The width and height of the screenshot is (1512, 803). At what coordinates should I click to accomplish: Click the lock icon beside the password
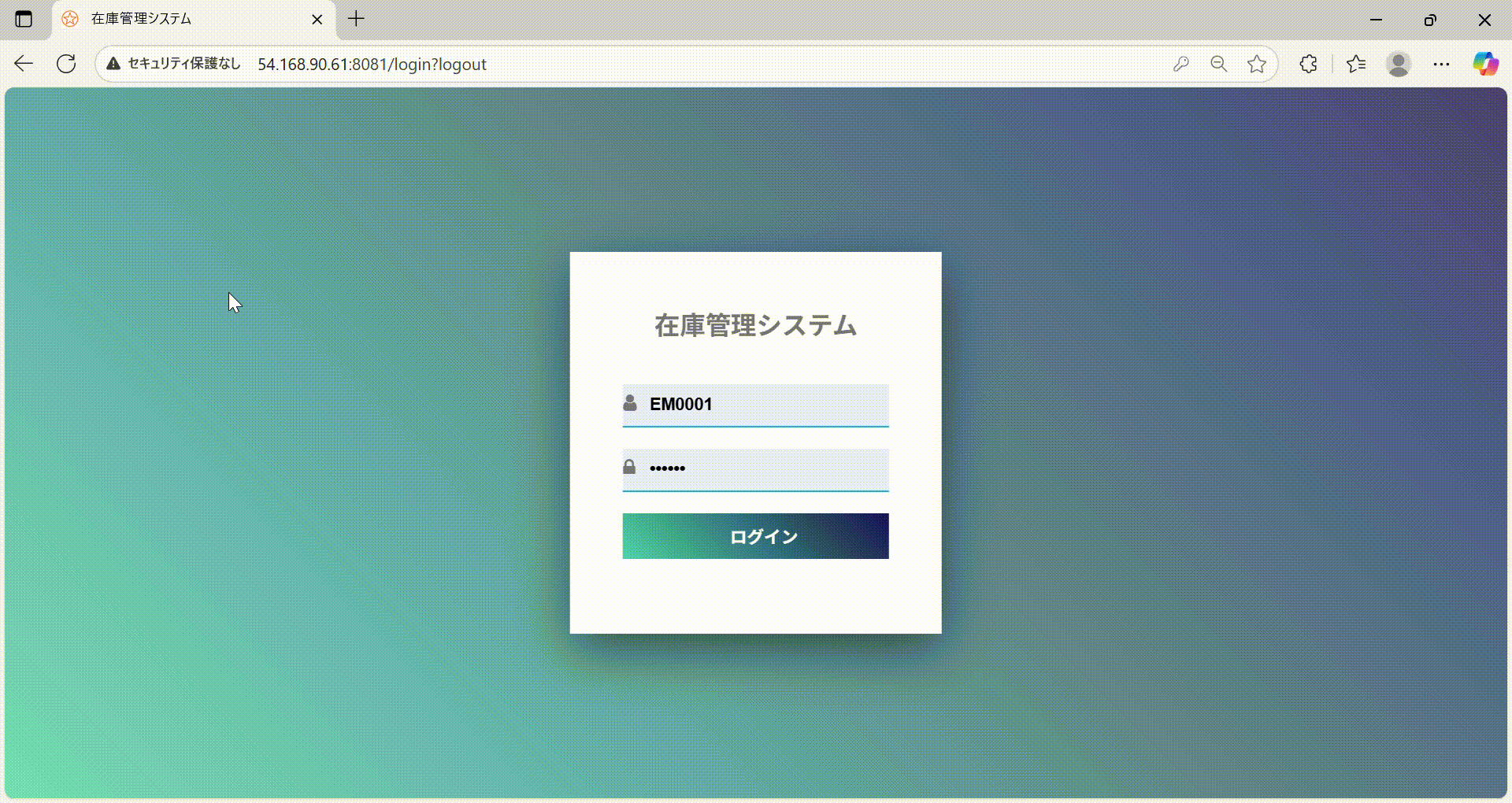629,468
